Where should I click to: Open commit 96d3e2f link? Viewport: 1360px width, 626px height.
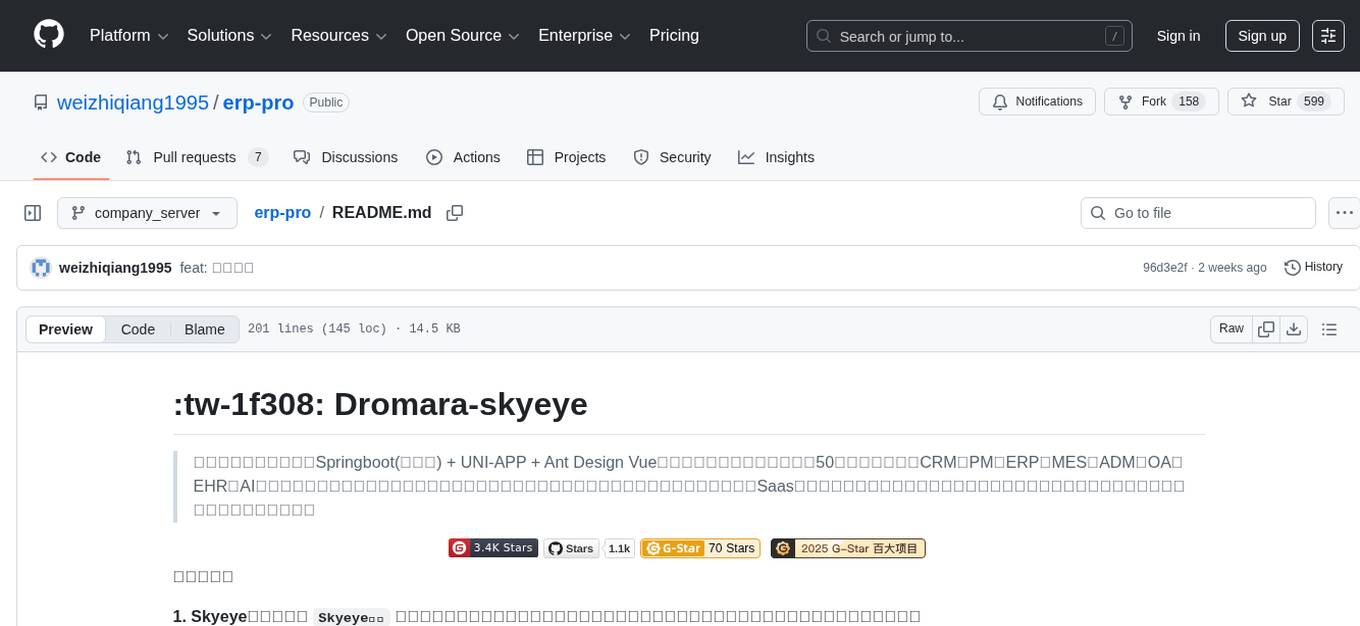click(1164, 268)
